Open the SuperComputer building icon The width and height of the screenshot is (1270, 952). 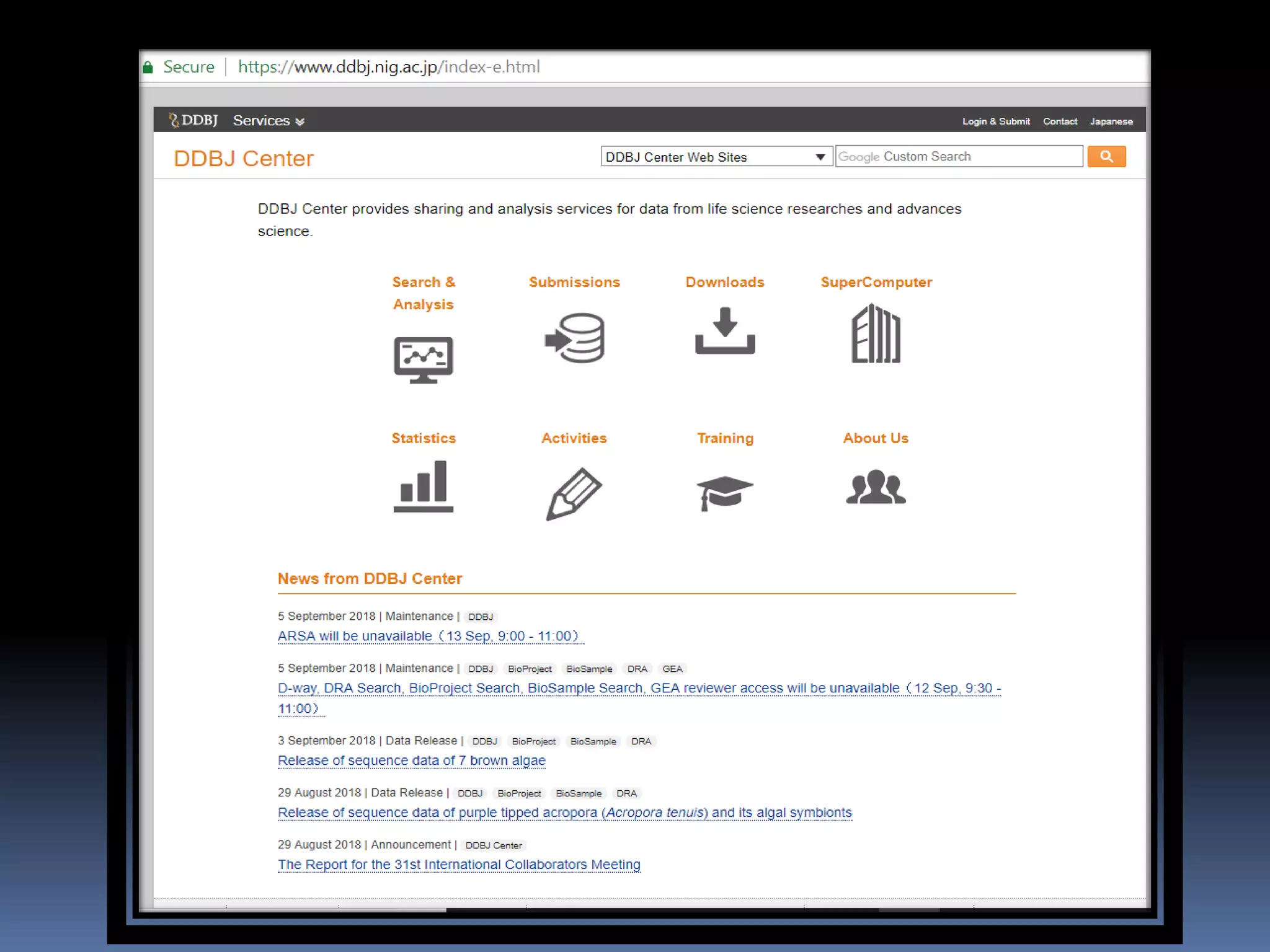pyautogui.click(x=876, y=333)
